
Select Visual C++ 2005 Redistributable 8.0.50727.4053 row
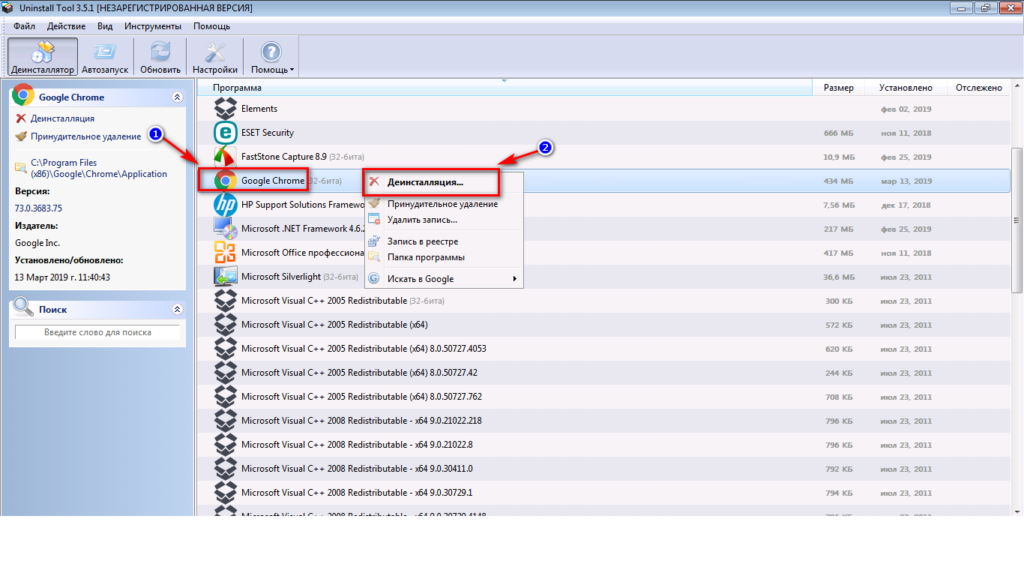(x=604, y=349)
